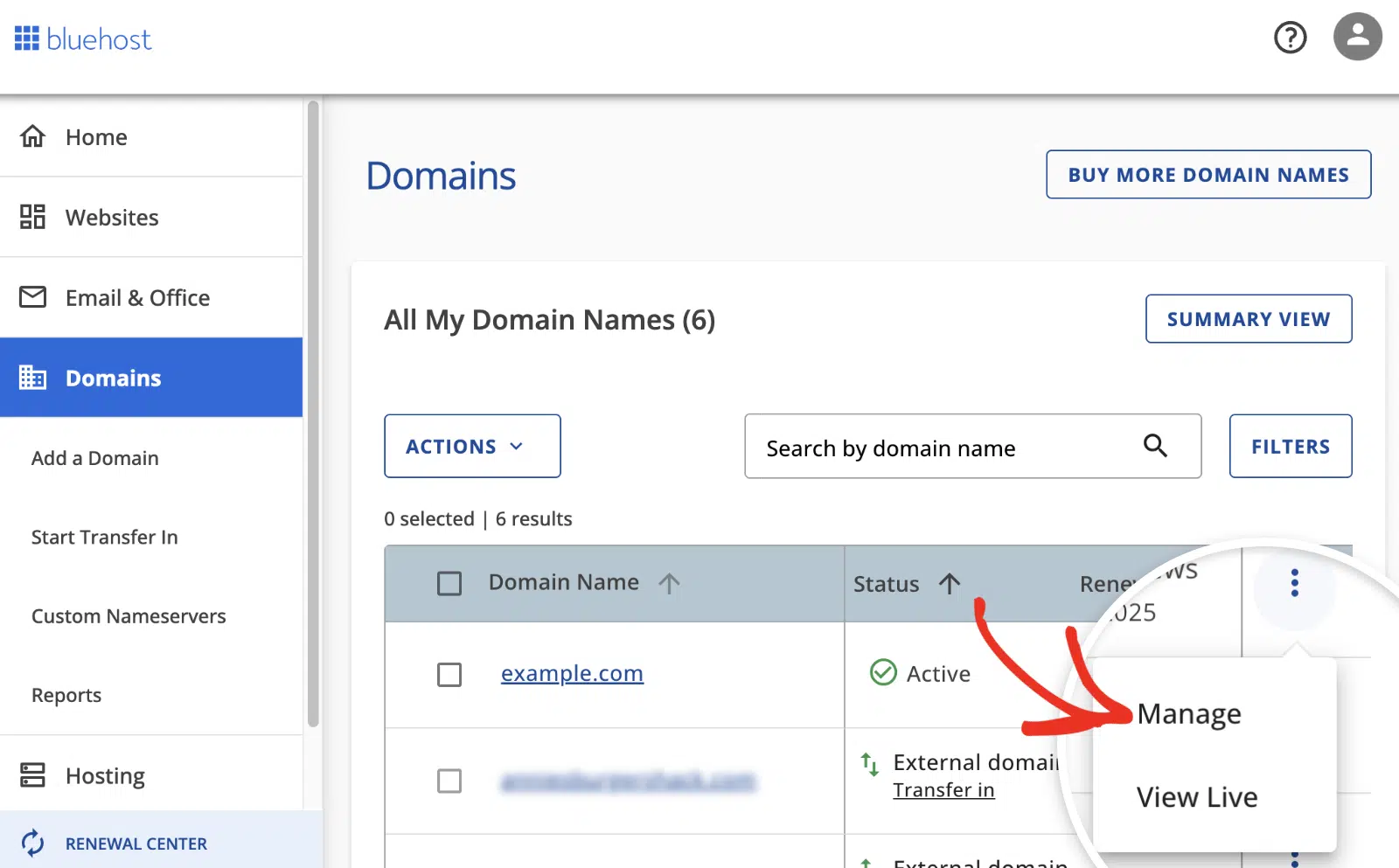This screenshot has width=1399, height=868.
Task: Open the Actions dropdown
Action: point(472,446)
